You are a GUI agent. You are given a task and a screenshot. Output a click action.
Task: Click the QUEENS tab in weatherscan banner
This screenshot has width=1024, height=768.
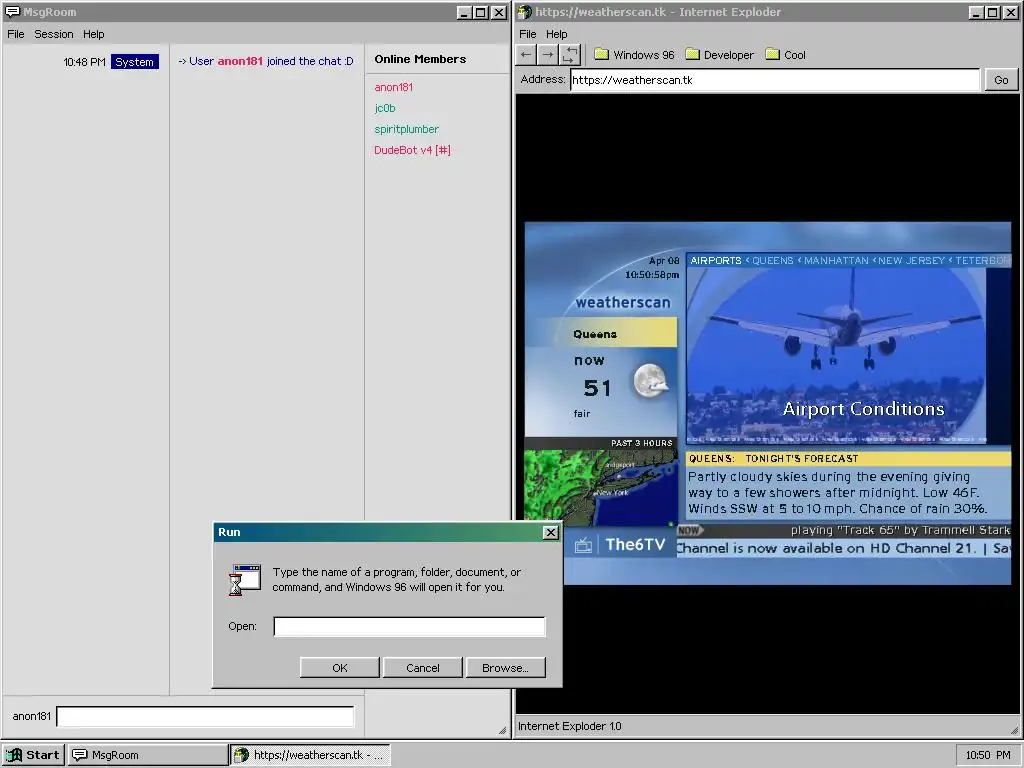click(x=773, y=260)
